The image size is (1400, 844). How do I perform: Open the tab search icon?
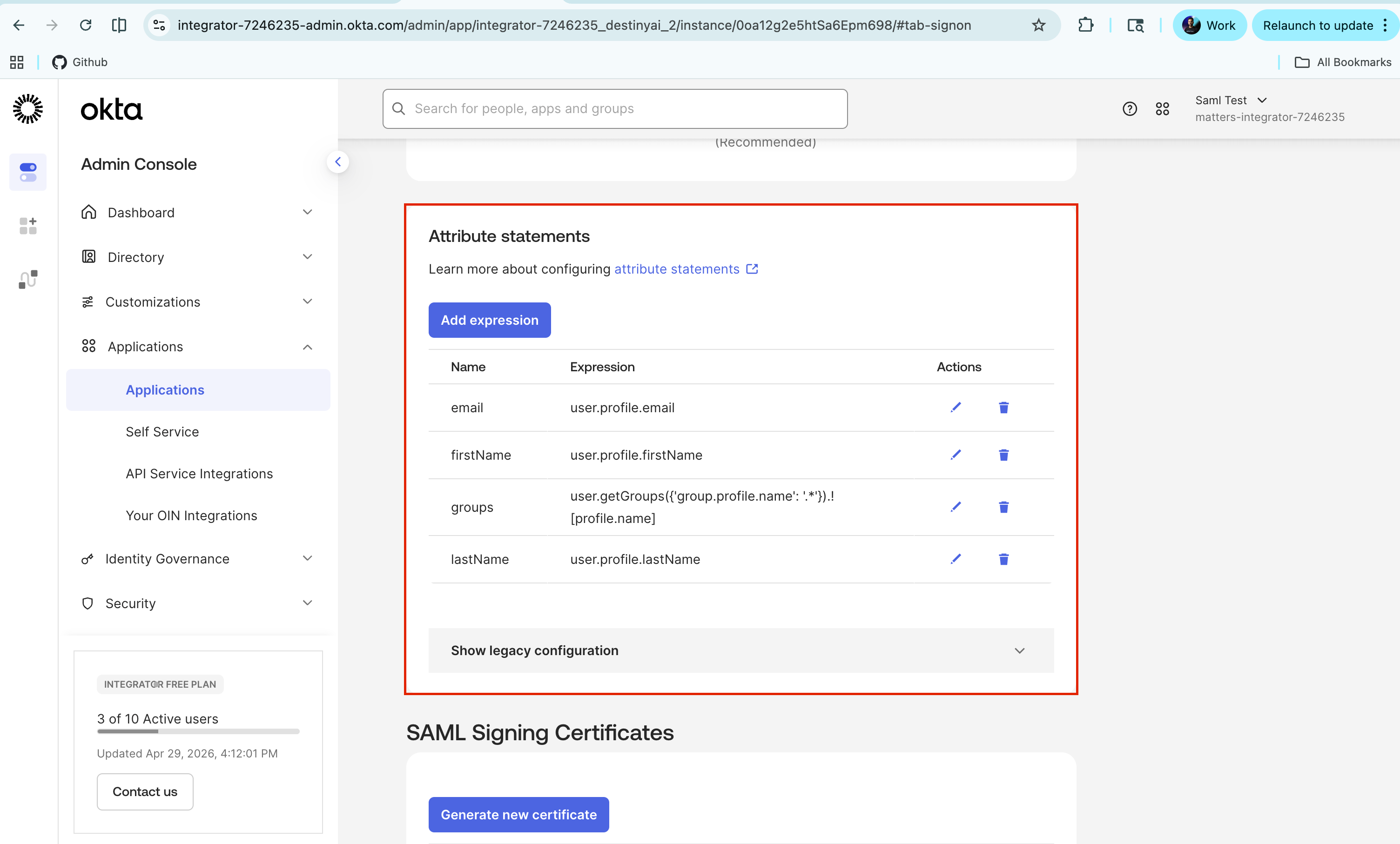(1135, 25)
